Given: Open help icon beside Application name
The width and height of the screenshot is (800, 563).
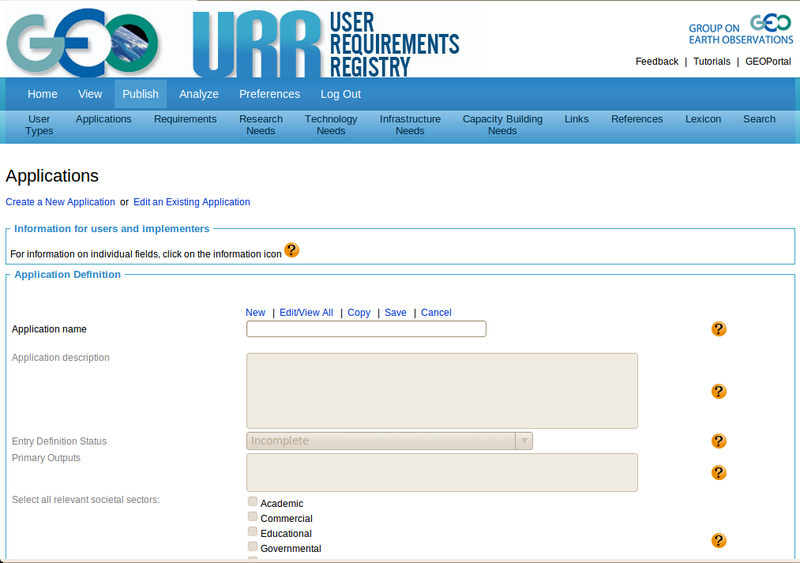Looking at the screenshot, I should click(718, 329).
